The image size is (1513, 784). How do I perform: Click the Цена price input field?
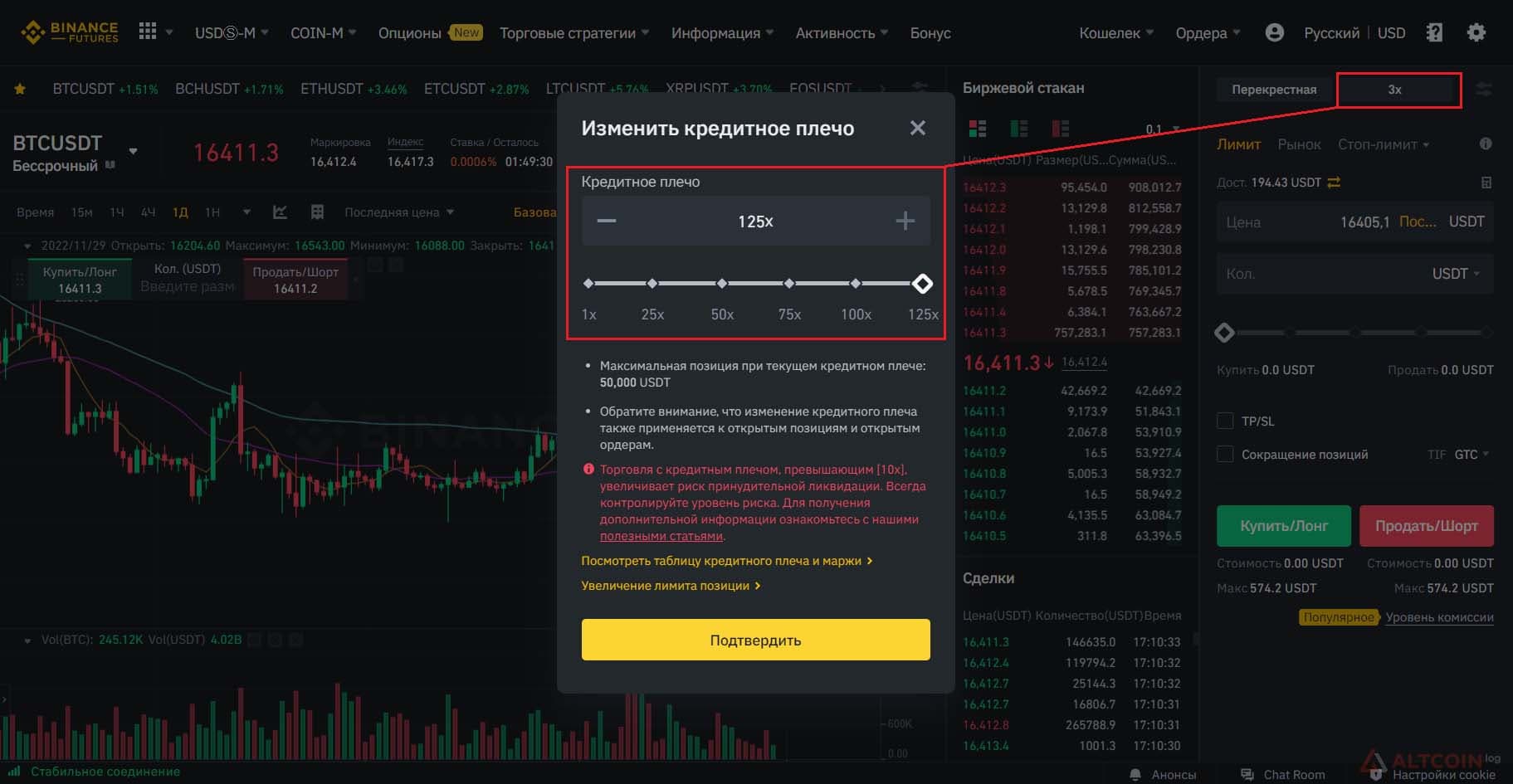pos(1354,222)
